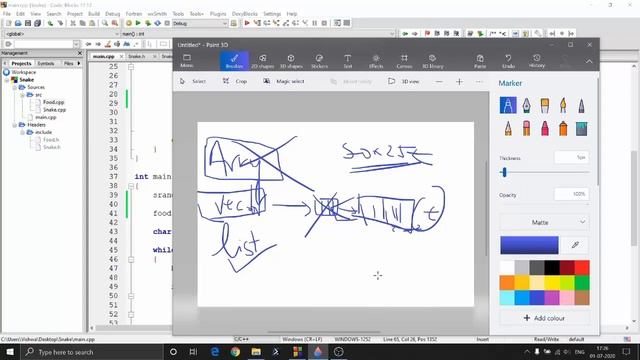
Task: Choose the Oil brush tool
Action: click(x=544, y=105)
